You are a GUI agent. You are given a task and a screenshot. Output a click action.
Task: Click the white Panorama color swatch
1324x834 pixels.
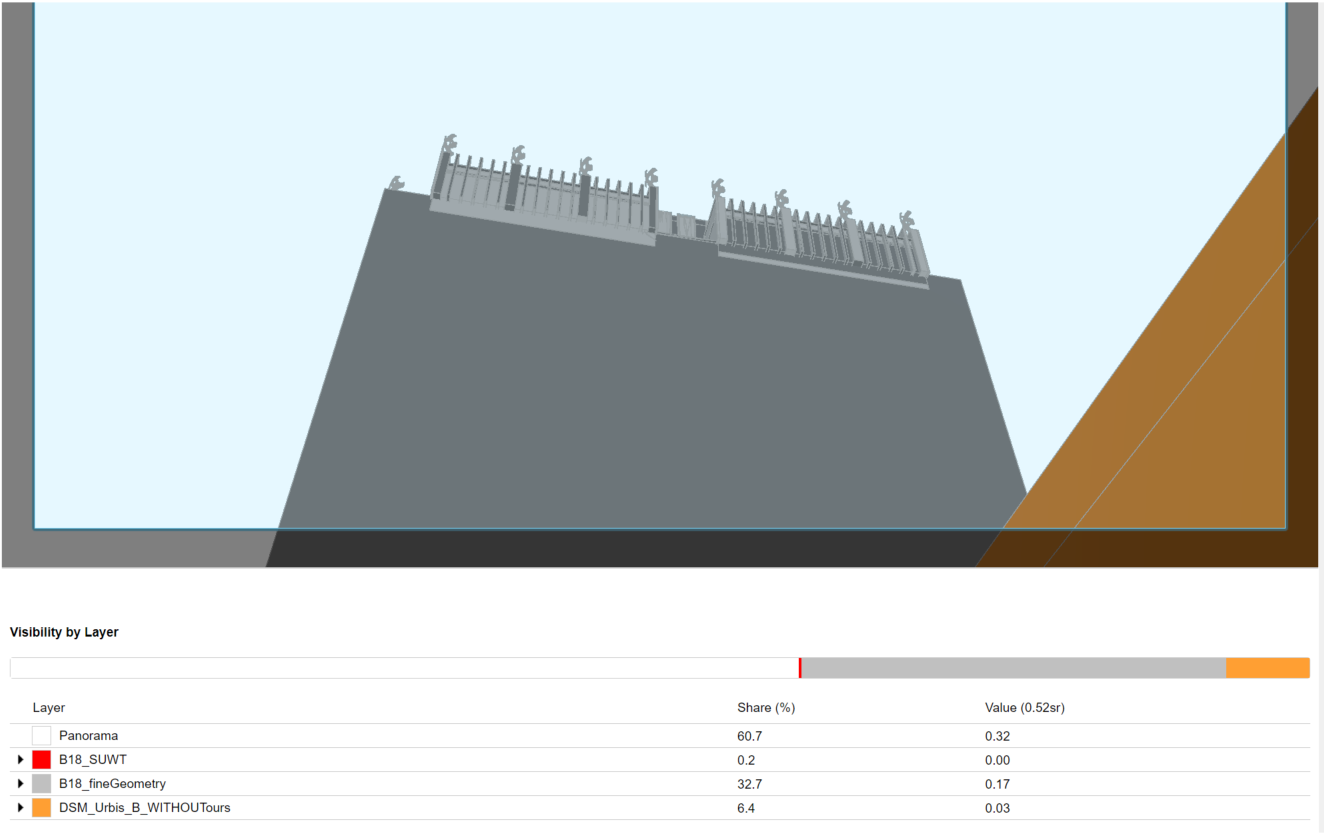click(x=43, y=735)
